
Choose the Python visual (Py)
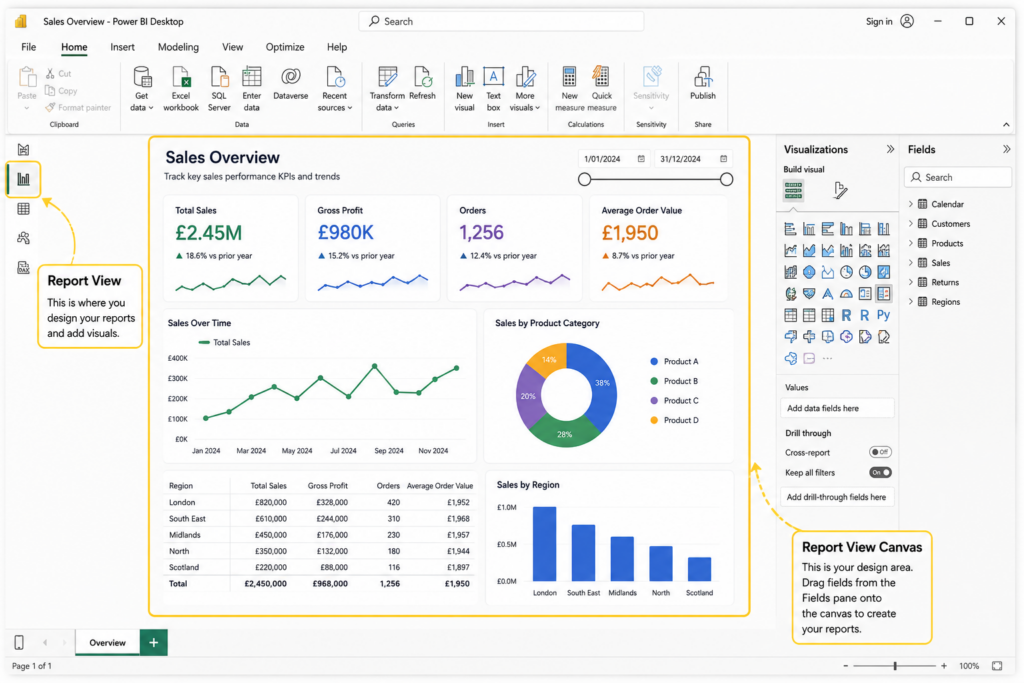[884, 315]
